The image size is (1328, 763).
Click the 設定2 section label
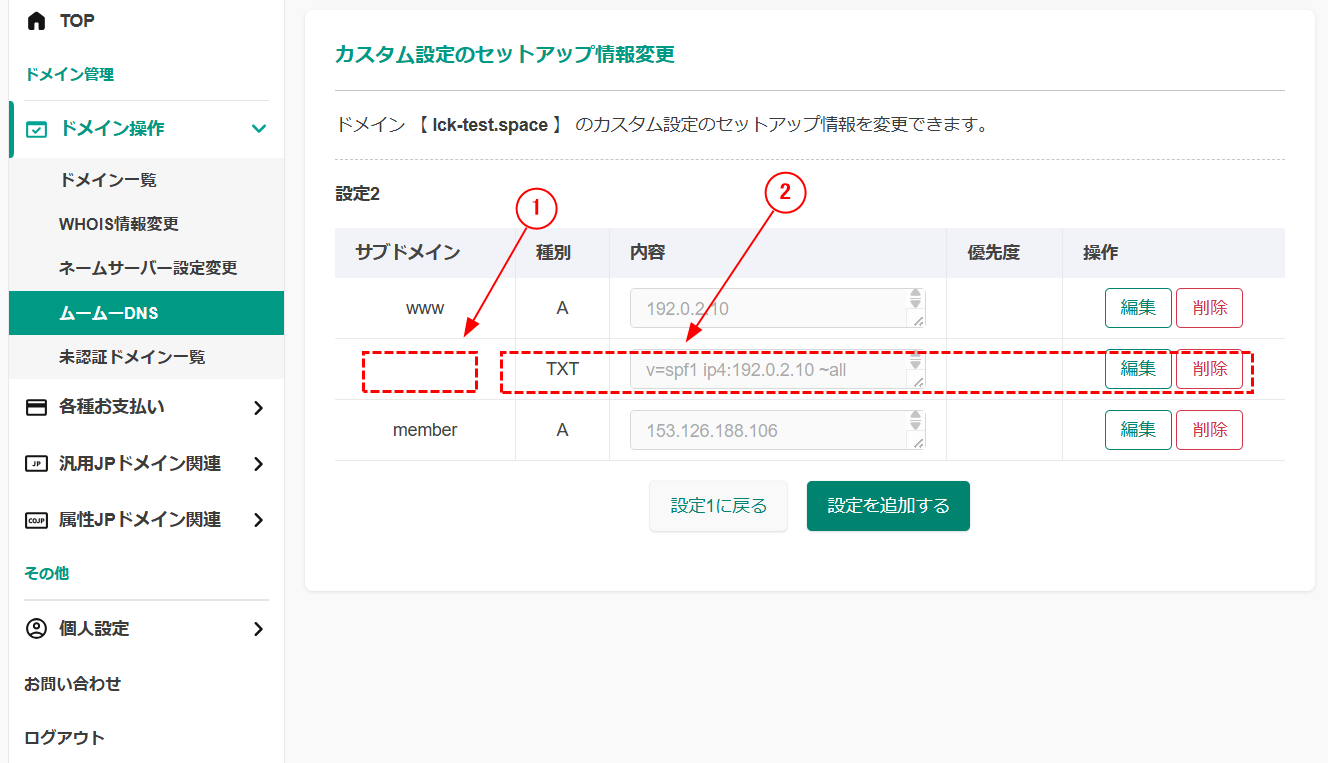357,194
